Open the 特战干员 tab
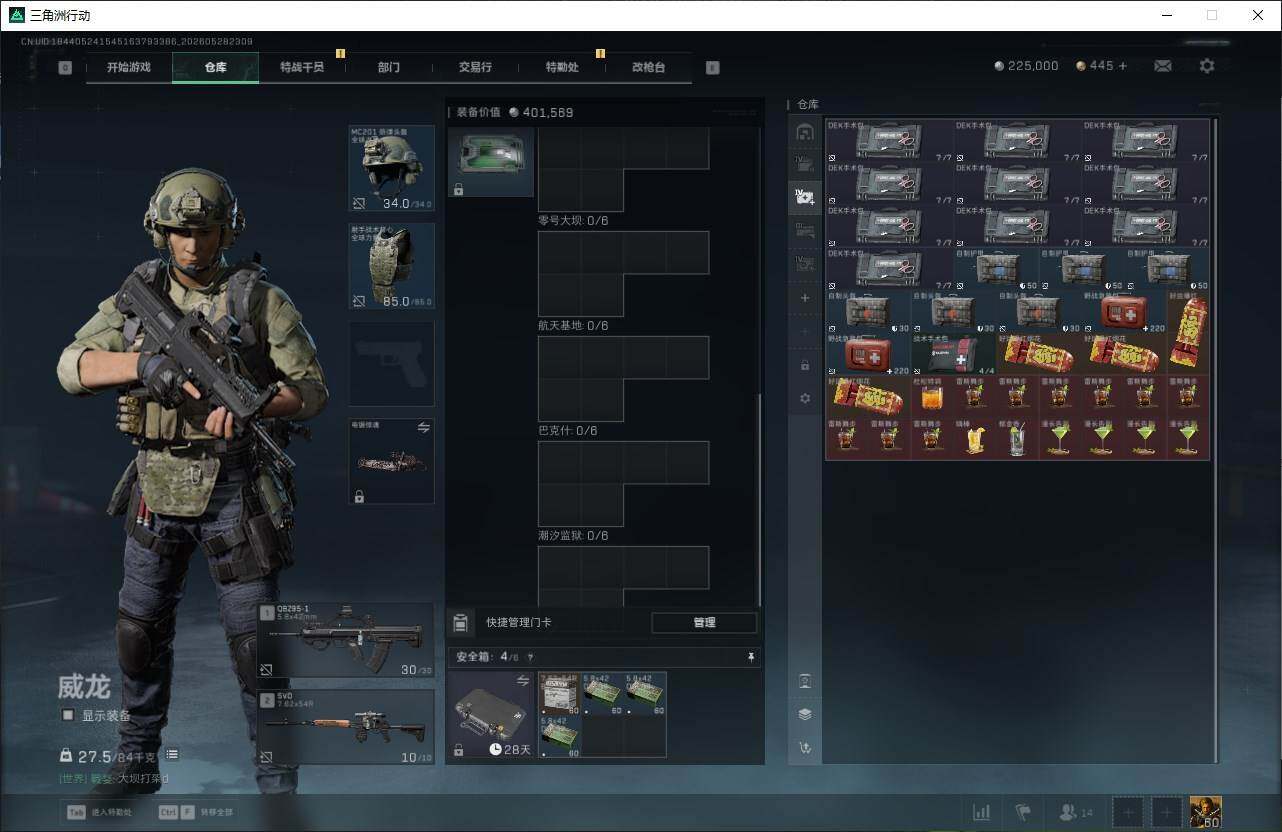 tap(302, 67)
